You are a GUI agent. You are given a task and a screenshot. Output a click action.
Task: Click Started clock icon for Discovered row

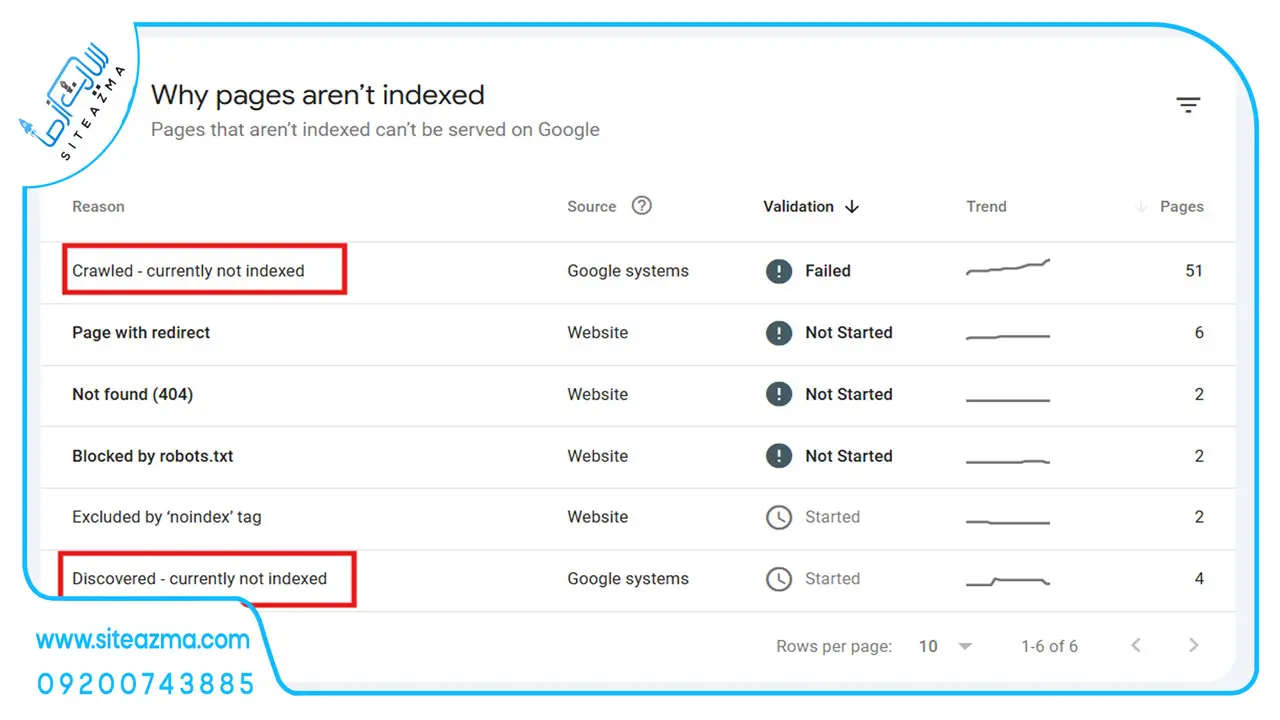point(779,579)
